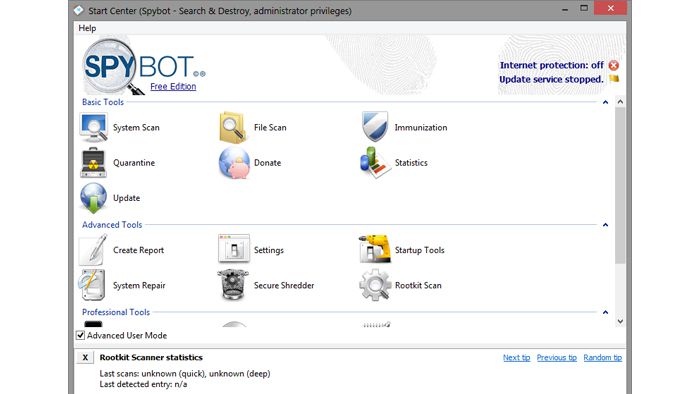Click the Donate piggy bank icon
The height and width of the screenshot is (394, 700).
point(234,163)
